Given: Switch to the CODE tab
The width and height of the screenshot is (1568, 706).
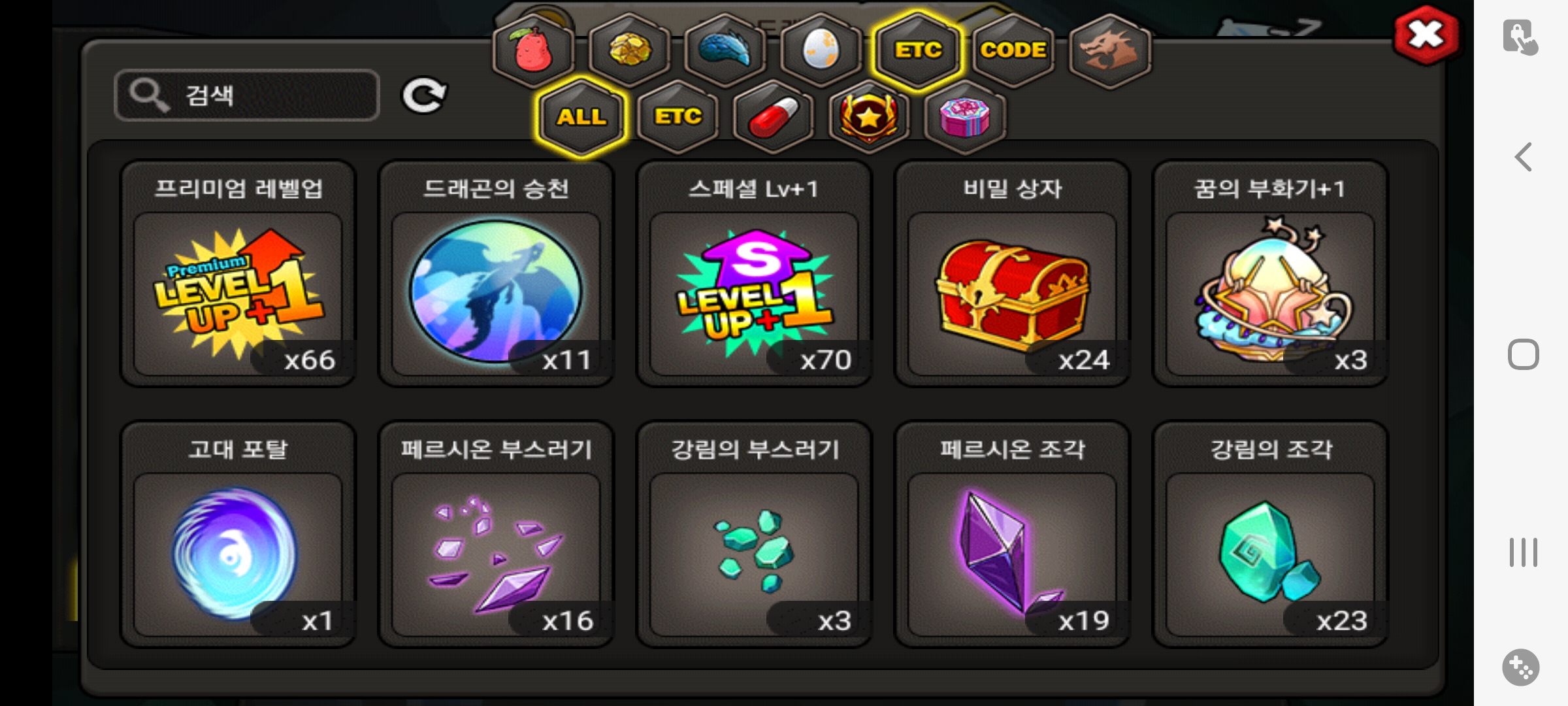Looking at the screenshot, I should click(1013, 51).
